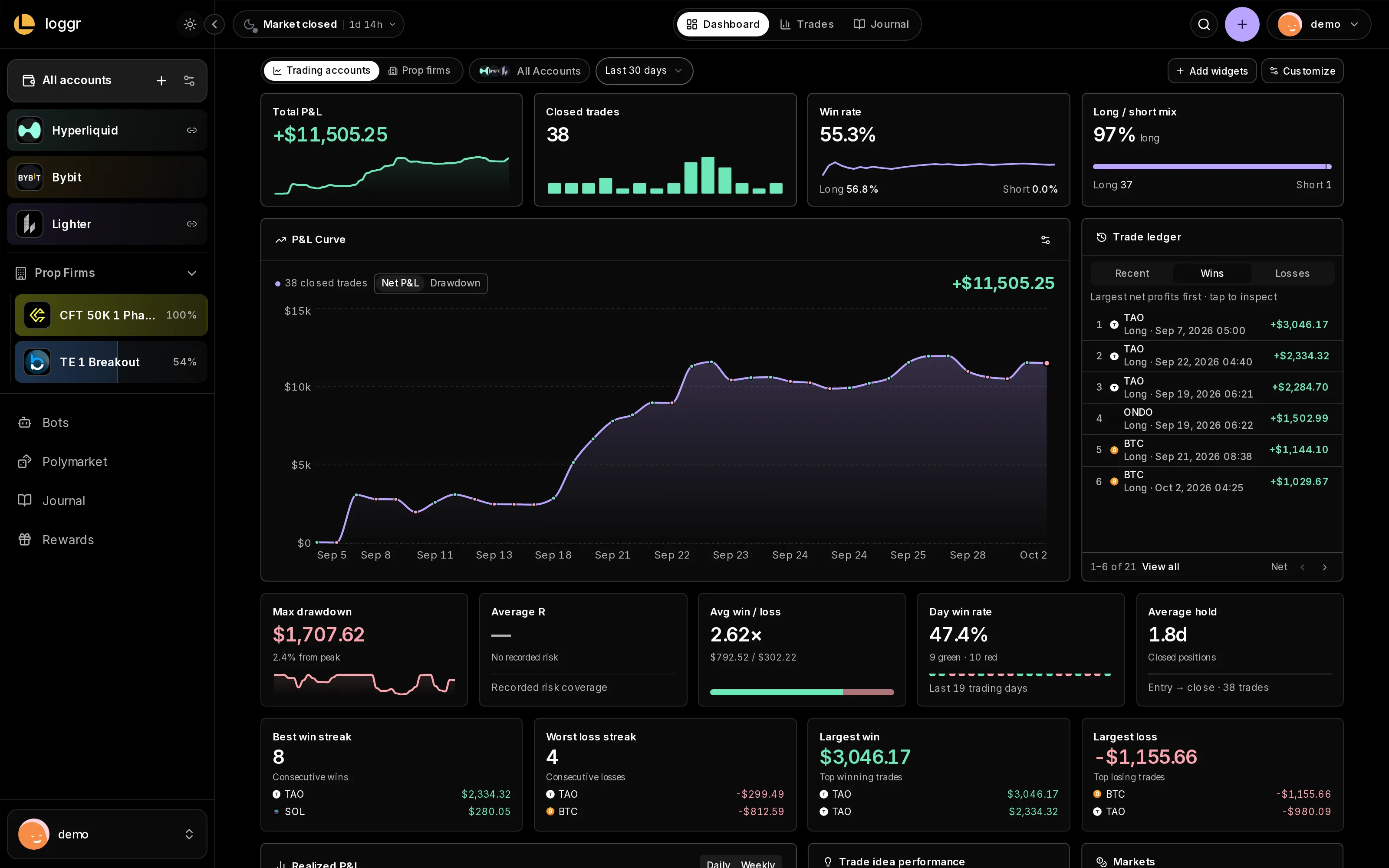Open Bots in sidebar

click(x=107, y=423)
